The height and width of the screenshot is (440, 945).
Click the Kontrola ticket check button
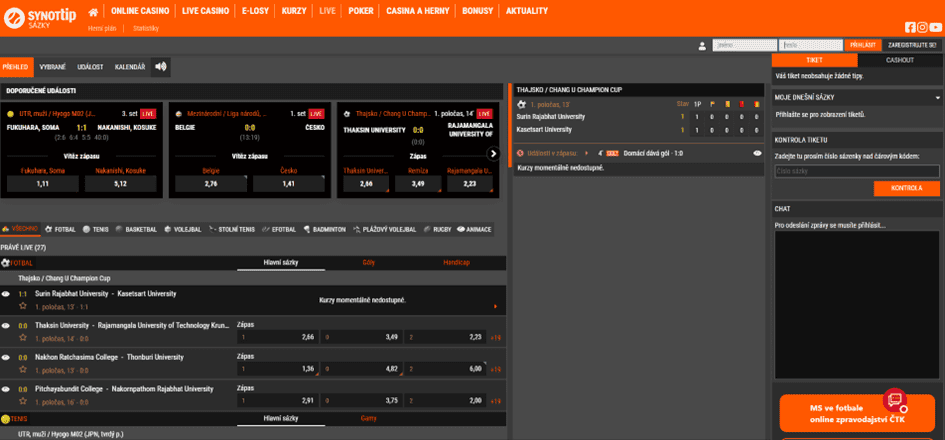pyautogui.click(x=906, y=189)
